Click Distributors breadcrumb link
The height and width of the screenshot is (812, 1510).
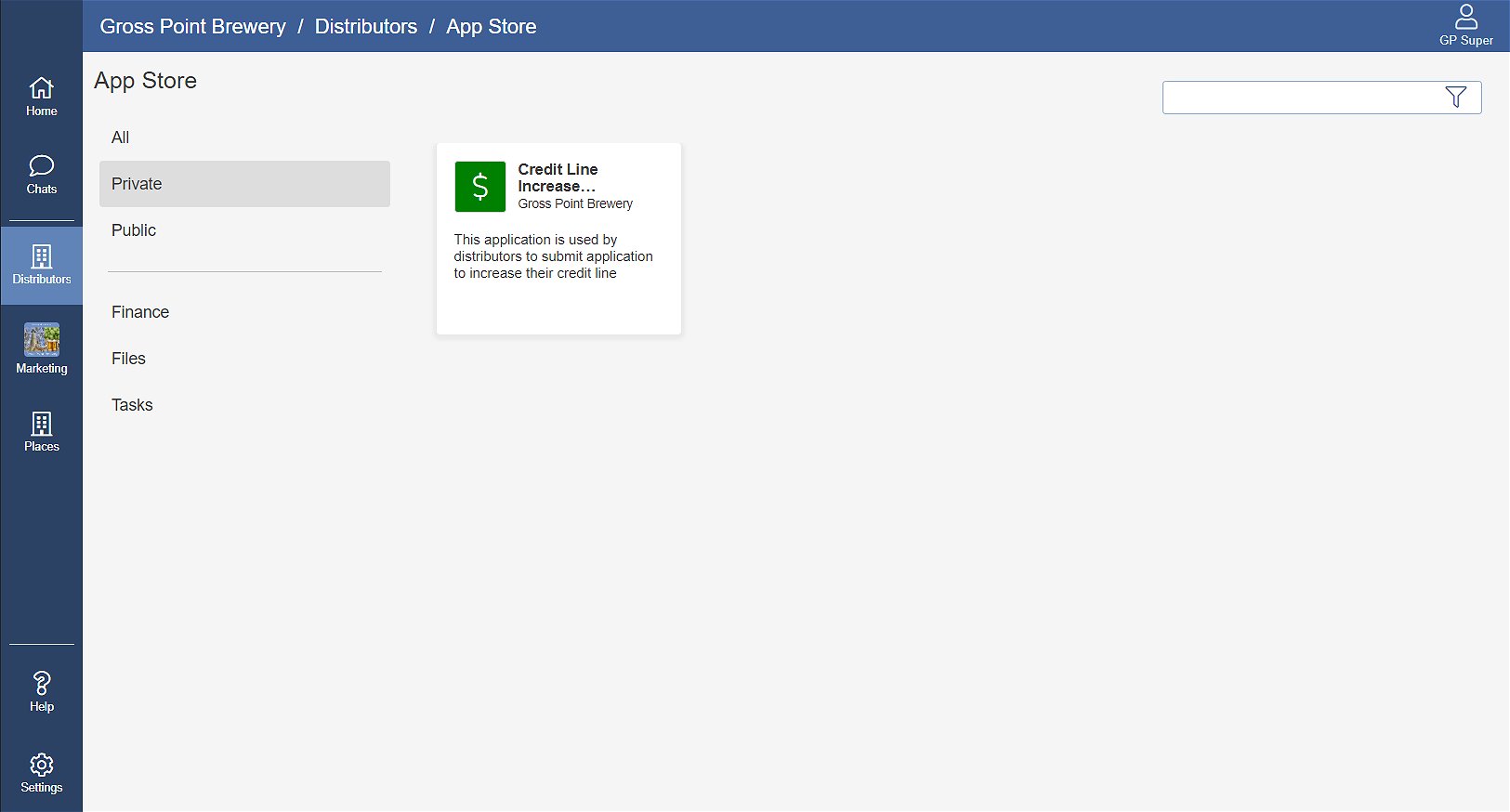coord(365,26)
